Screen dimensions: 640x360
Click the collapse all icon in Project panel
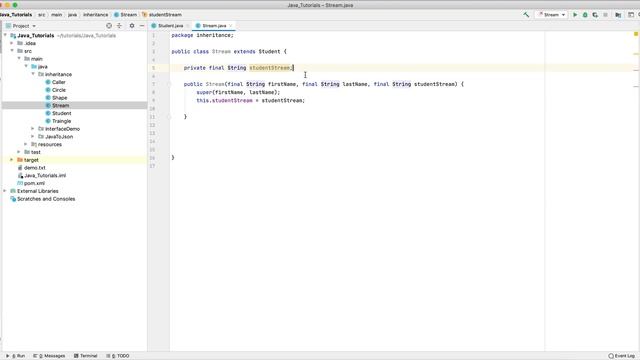click(x=119, y=26)
